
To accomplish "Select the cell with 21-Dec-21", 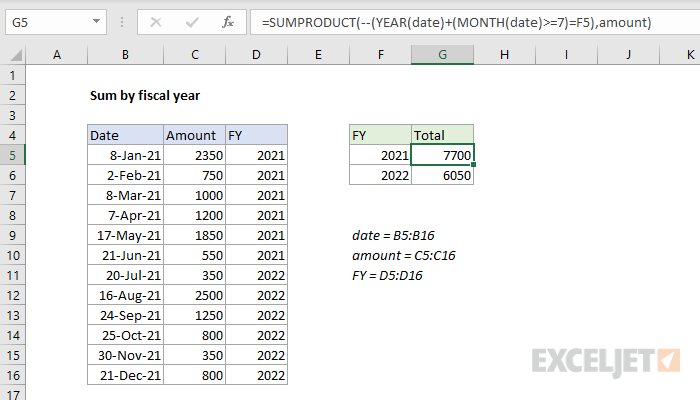I will [125, 375].
